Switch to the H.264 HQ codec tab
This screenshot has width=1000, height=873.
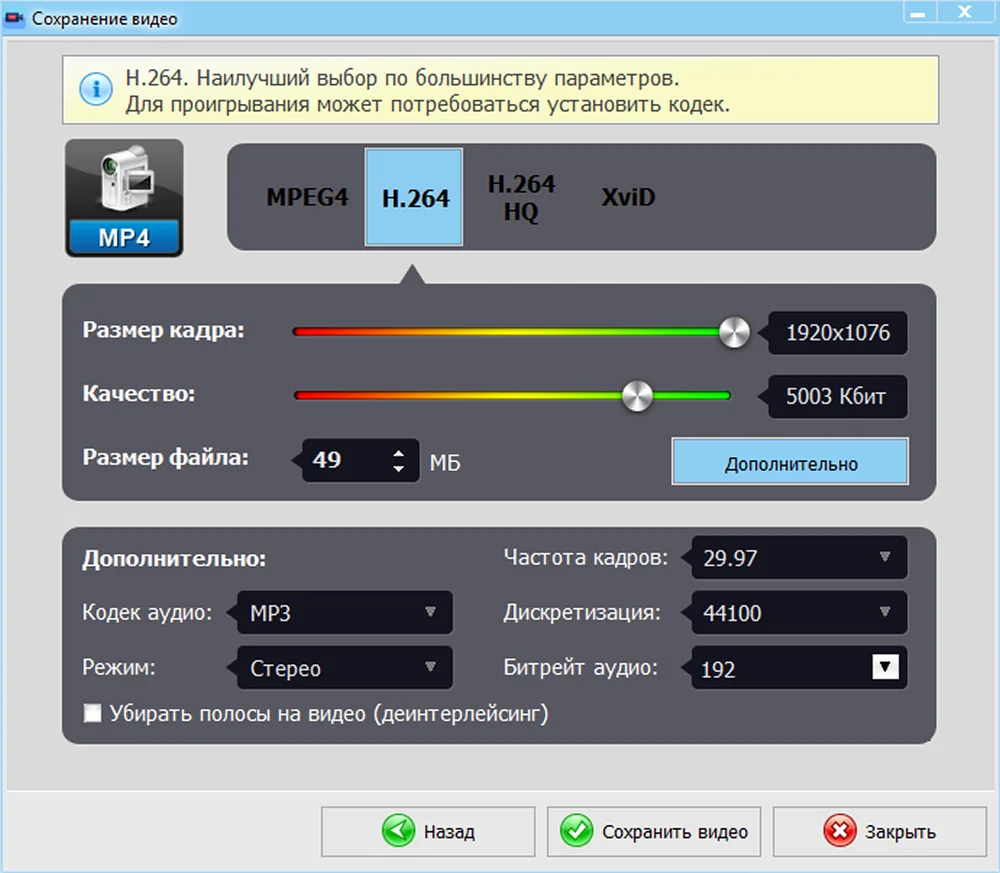pyautogui.click(x=521, y=197)
